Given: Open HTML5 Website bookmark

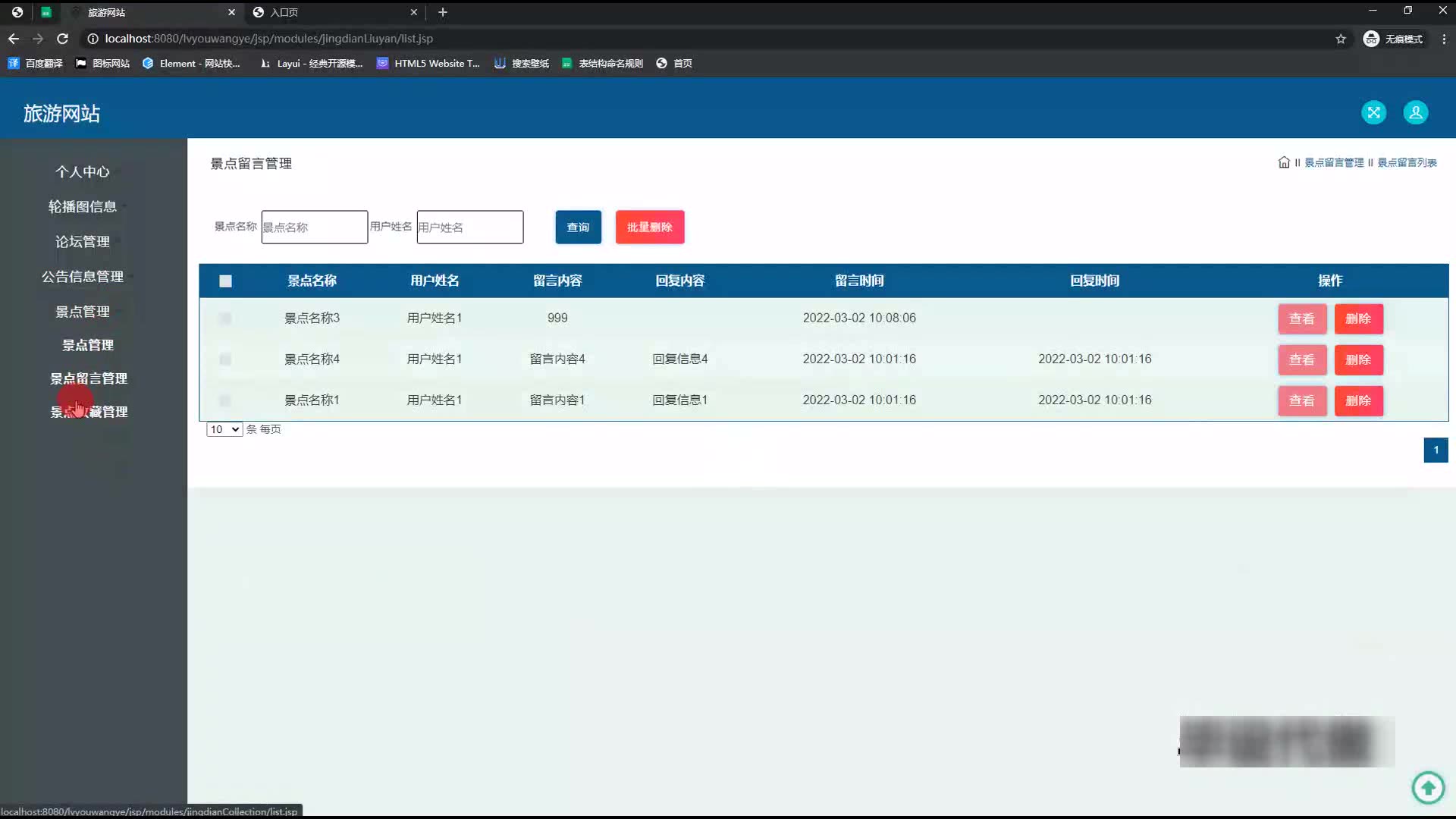Looking at the screenshot, I should [428, 64].
